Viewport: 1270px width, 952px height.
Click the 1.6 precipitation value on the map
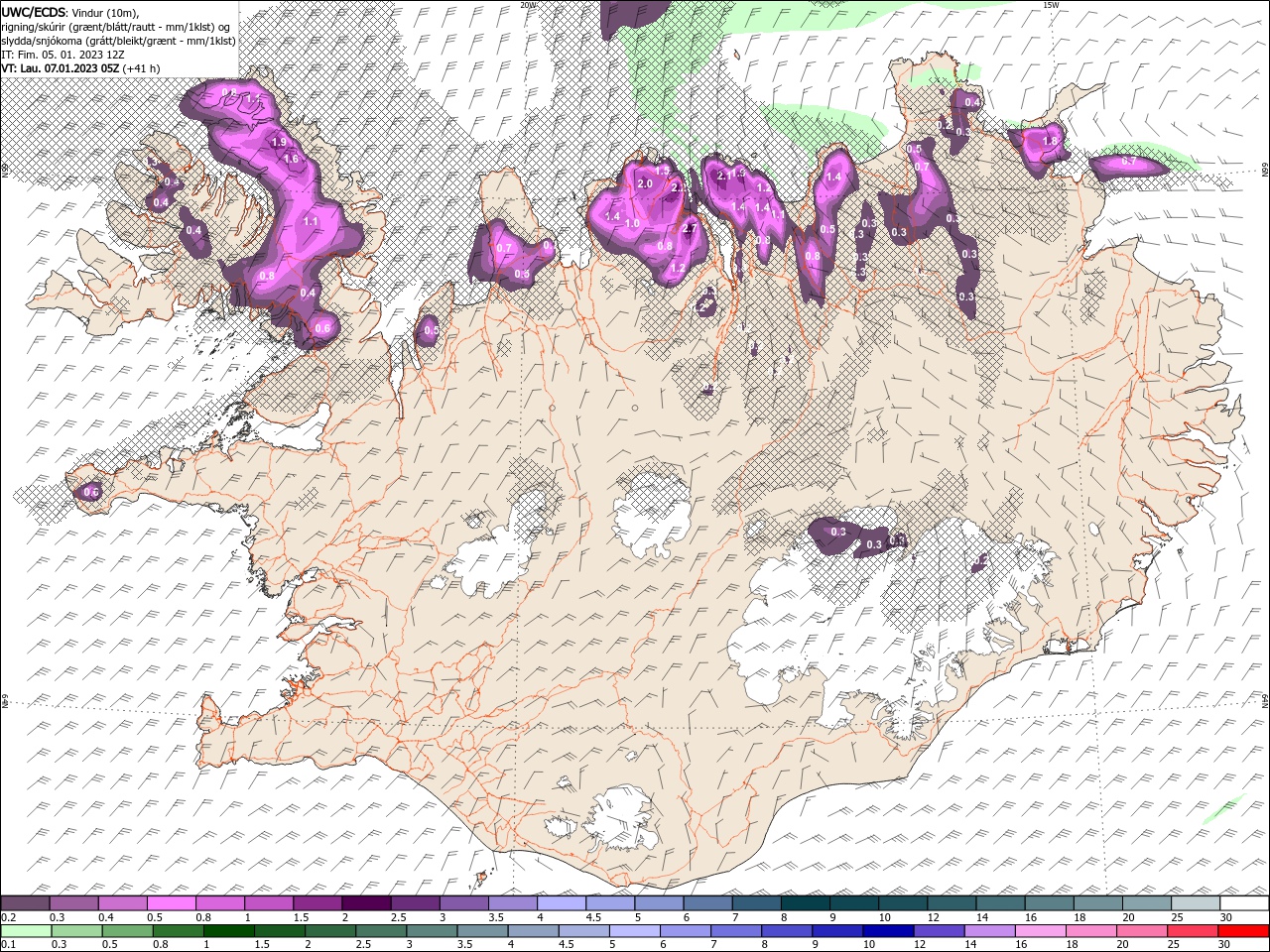coord(291,159)
